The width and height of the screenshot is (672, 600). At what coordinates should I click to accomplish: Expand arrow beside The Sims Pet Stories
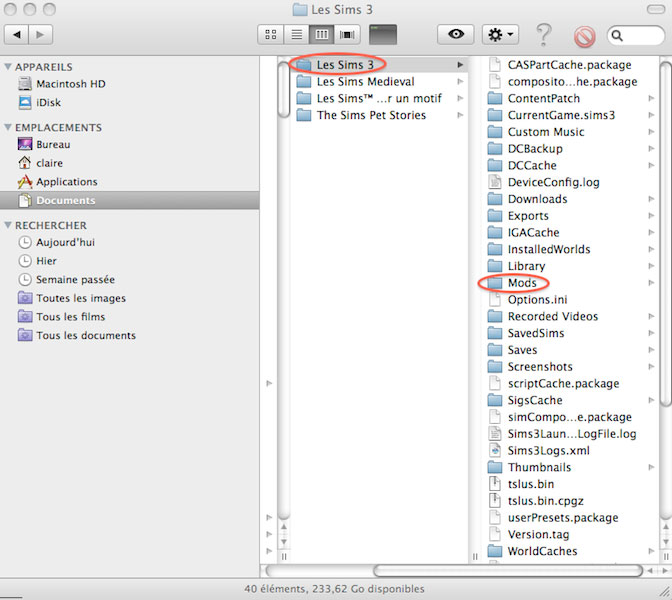[460, 115]
